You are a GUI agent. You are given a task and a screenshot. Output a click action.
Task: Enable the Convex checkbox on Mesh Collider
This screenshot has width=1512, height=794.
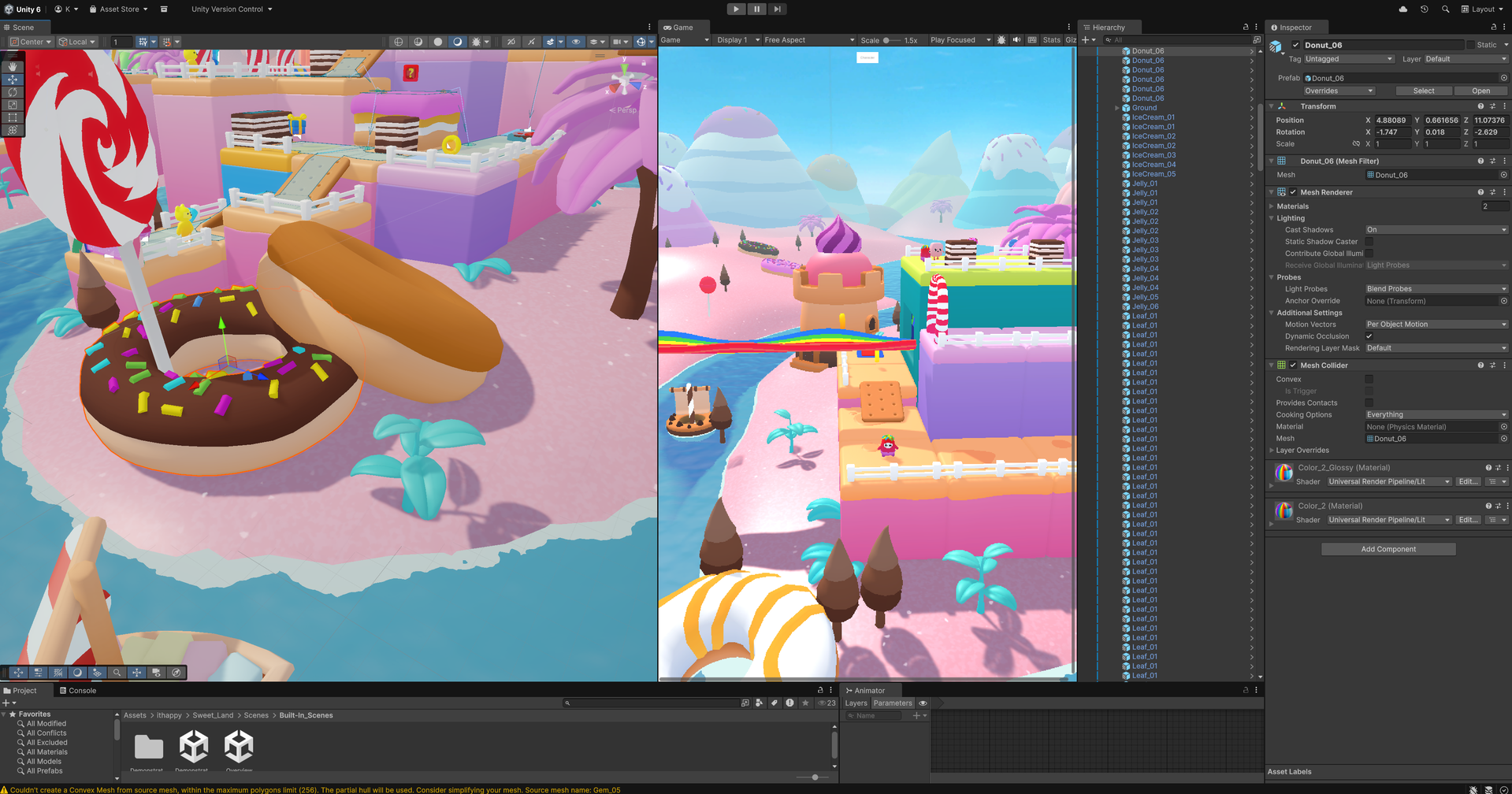pyautogui.click(x=1369, y=379)
